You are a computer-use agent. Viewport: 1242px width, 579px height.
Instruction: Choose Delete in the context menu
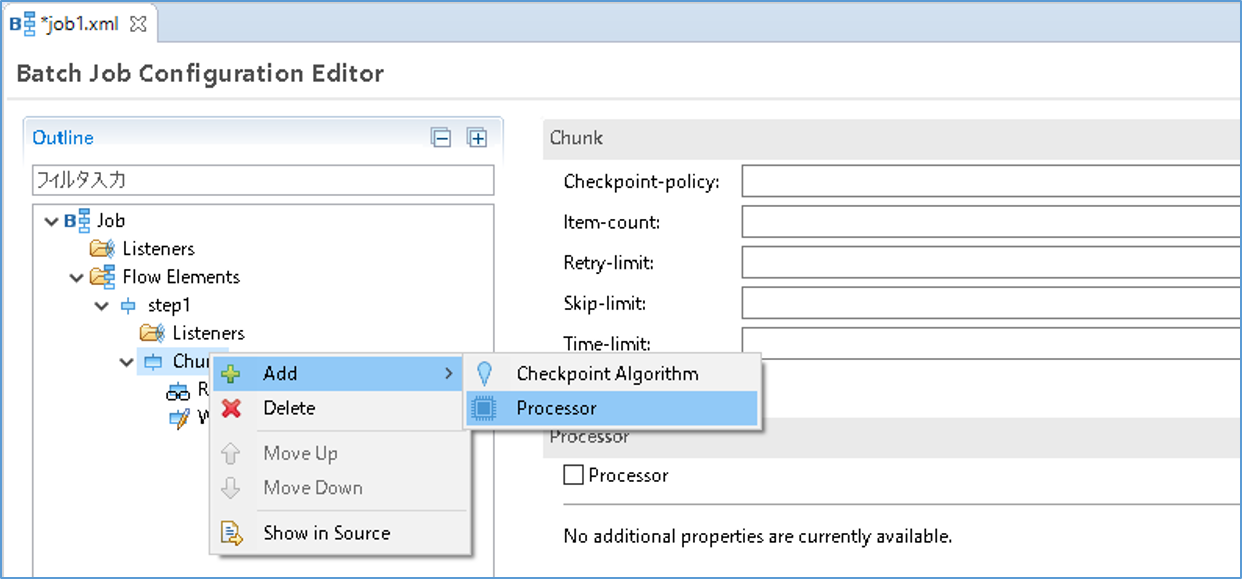pos(289,408)
